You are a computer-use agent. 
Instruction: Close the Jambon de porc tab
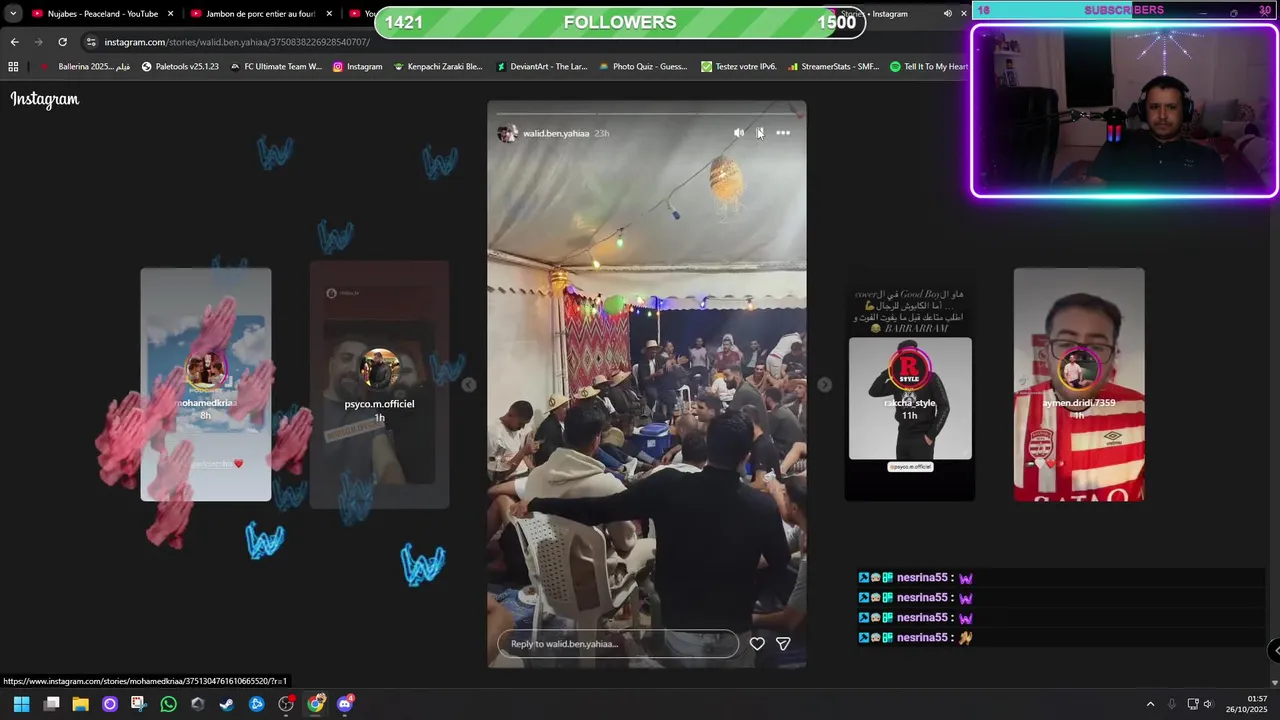point(329,14)
